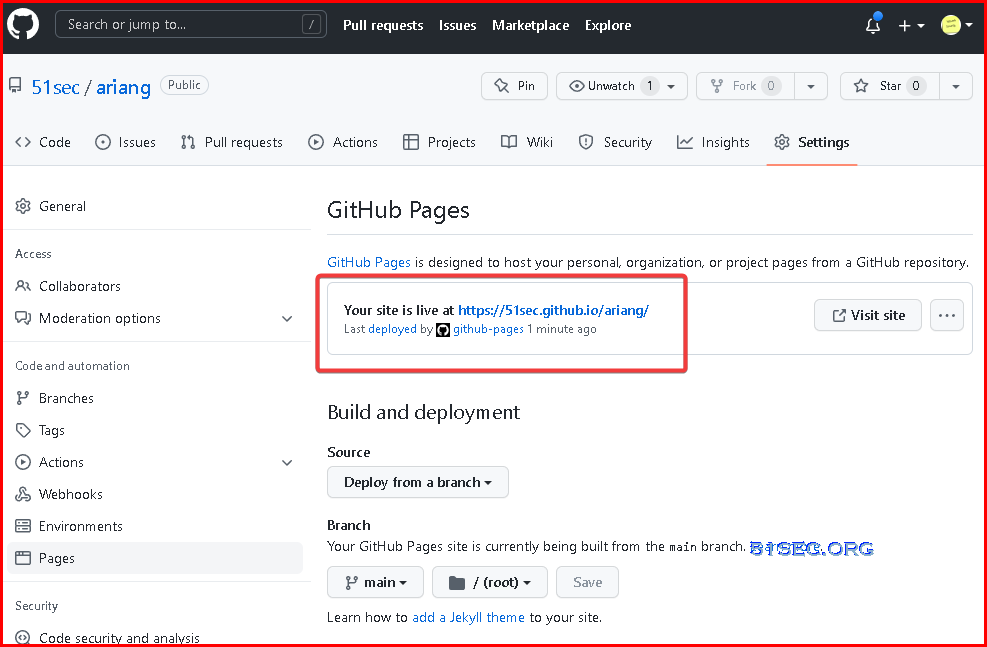The width and height of the screenshot is (987, 647).
Task: Switch to the Insights tab
Action: (x=713, y=142)
